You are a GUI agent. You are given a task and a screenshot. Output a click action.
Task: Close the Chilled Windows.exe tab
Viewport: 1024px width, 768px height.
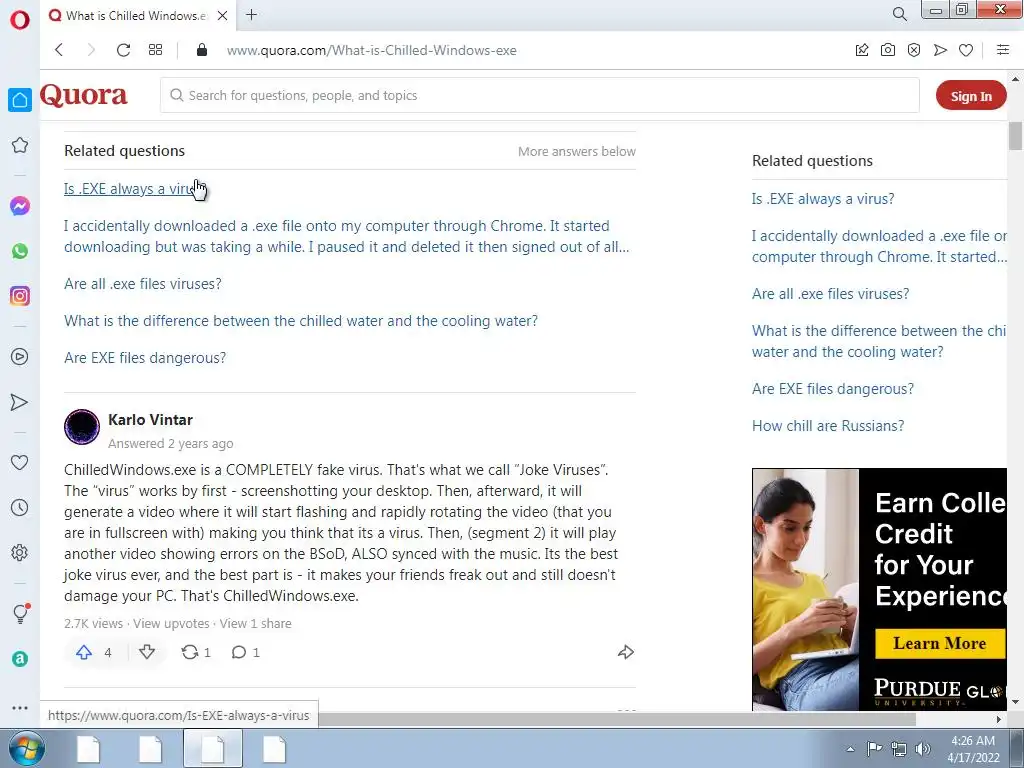point(222,15)
